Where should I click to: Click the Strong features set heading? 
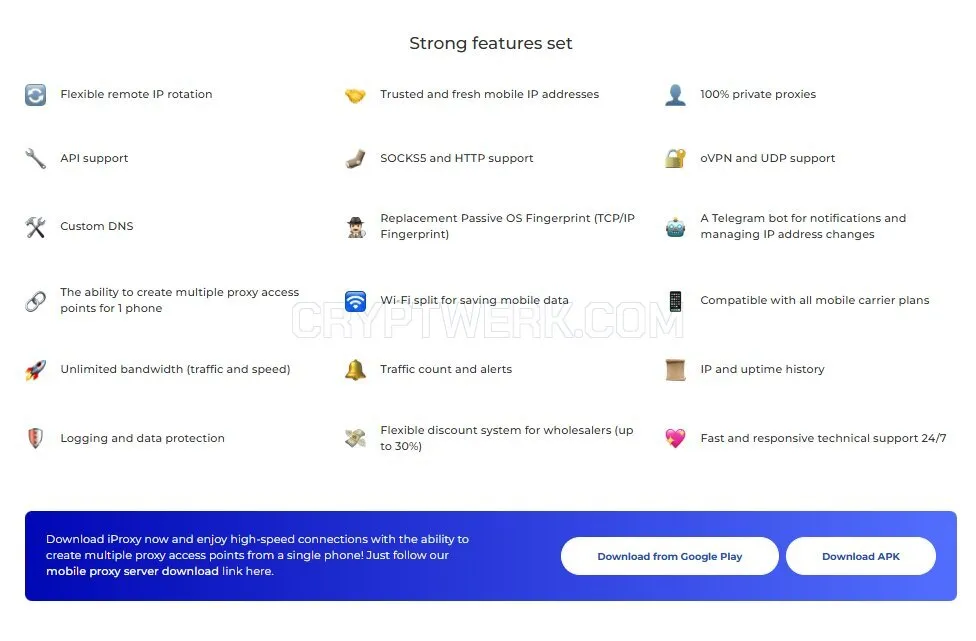[x=490, y=43]
